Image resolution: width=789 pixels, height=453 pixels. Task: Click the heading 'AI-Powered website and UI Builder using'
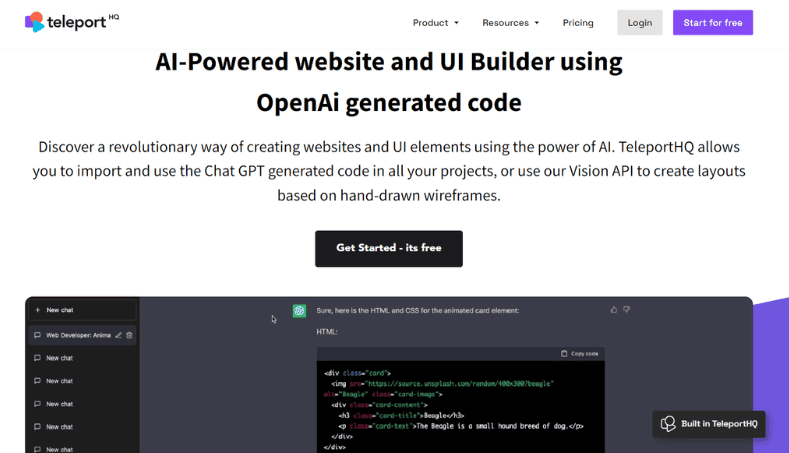click(x=388, y=62)
